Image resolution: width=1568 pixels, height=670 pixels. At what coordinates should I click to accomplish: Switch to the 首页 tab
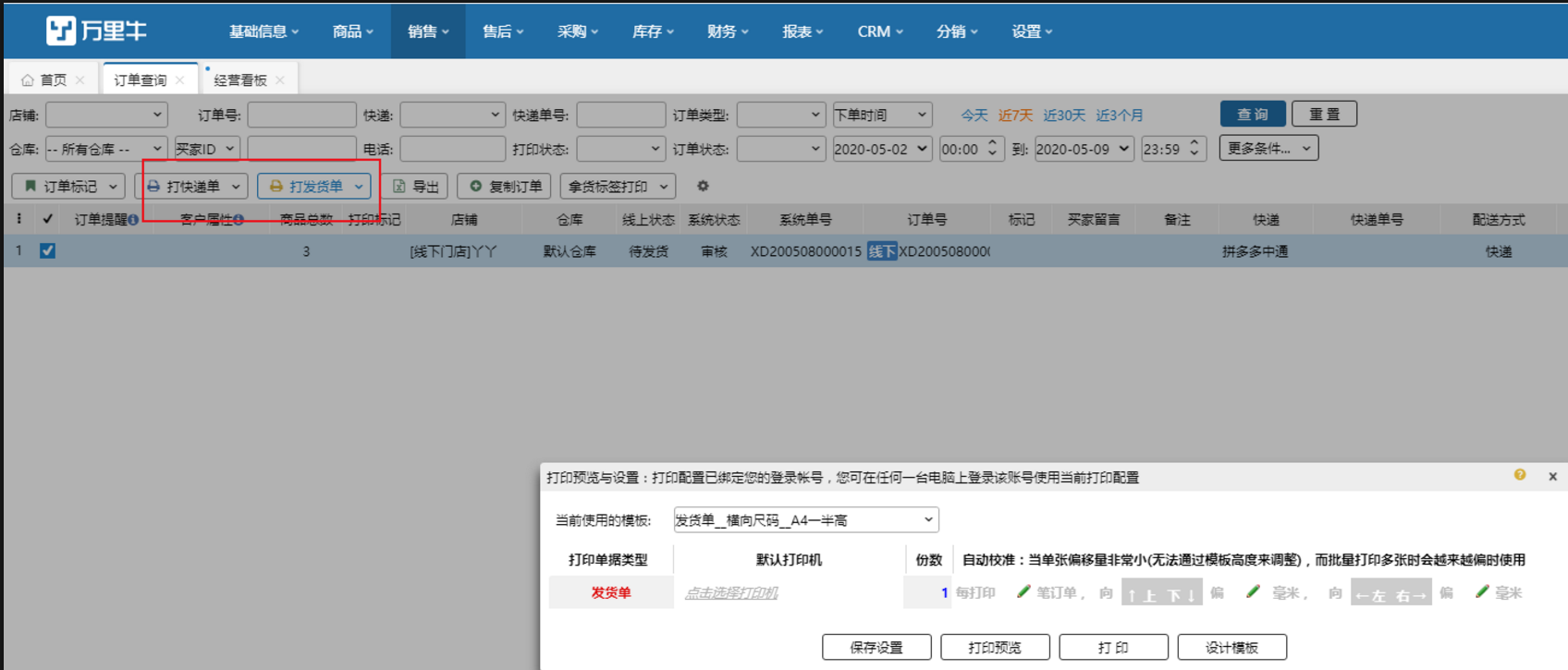pos(53,80)
